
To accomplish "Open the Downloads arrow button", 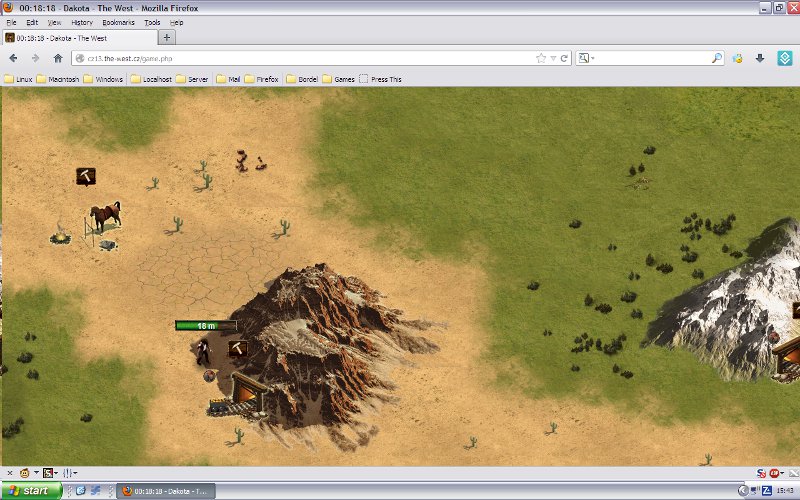I will pos(760,58).
